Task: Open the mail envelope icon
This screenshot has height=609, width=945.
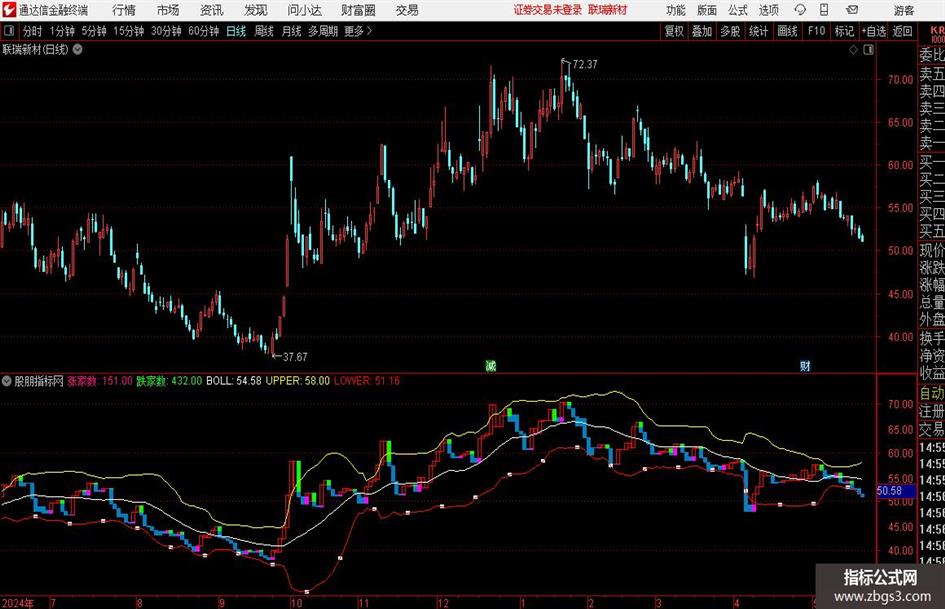Action: (852, 10)
